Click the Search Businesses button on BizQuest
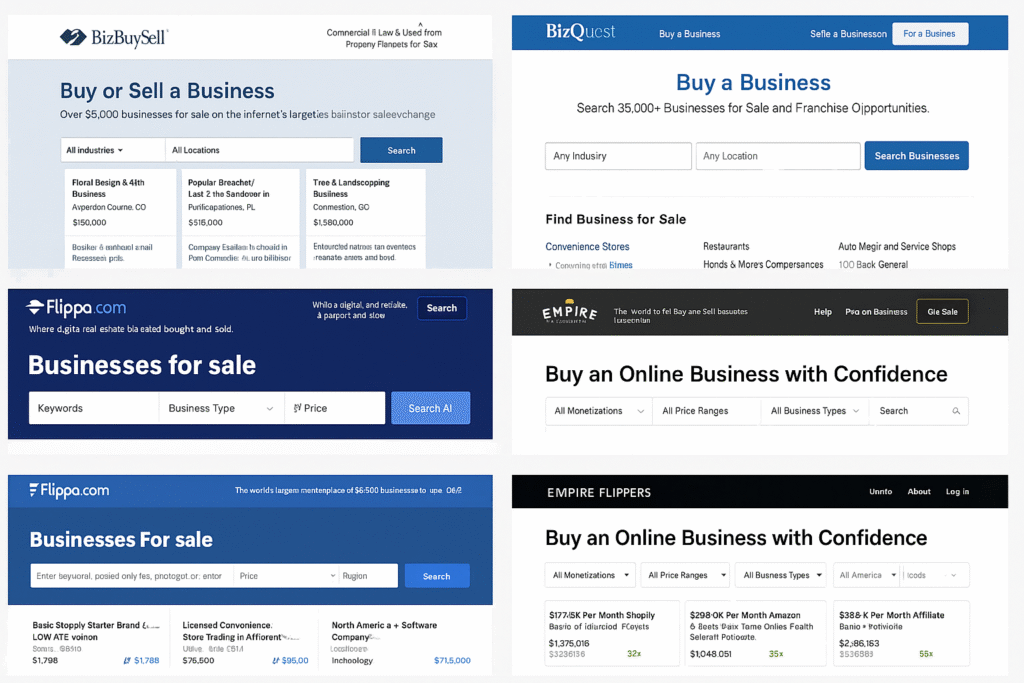1024x683 pixels. pos(916,156)
